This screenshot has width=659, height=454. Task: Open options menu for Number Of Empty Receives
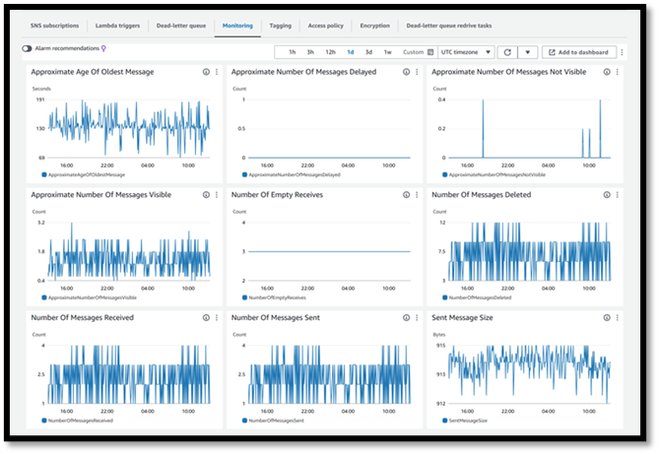point(417,195)
